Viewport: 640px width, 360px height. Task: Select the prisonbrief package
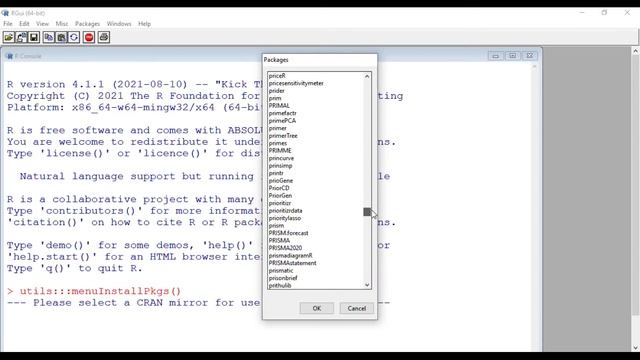coord(283,278)
